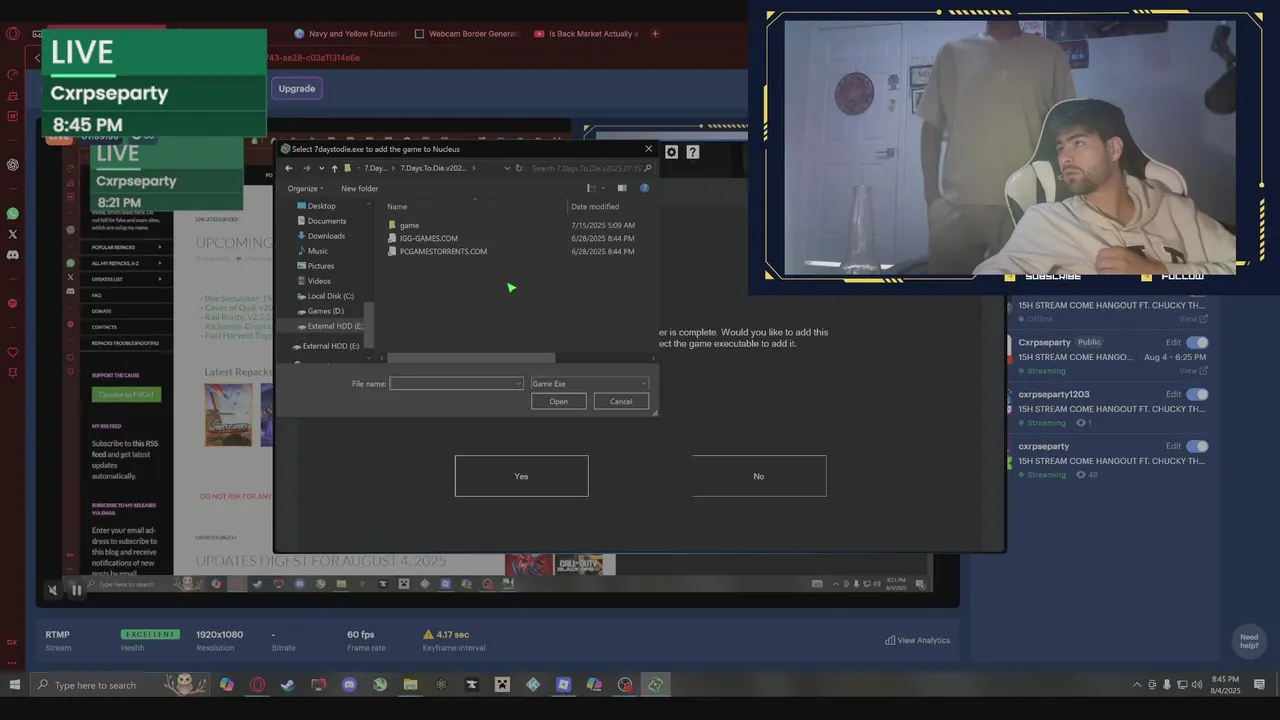This screenshot has height=720, width=1280.
Task: Open the Discord taskbar icon
Action: 349,685
